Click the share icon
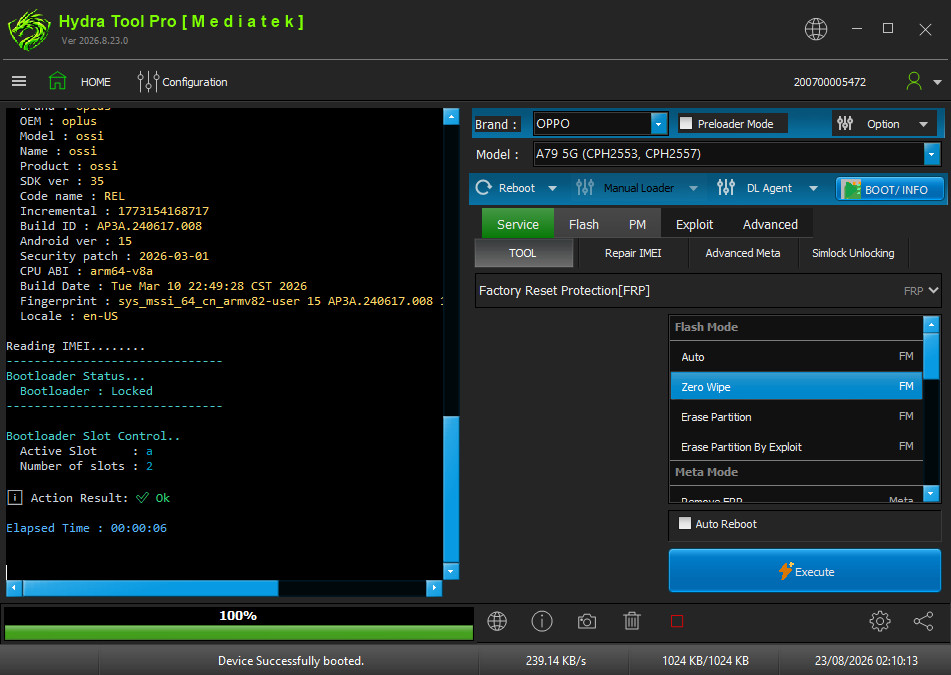Screen dimensions: 951x675 click(x=923, y=621)
